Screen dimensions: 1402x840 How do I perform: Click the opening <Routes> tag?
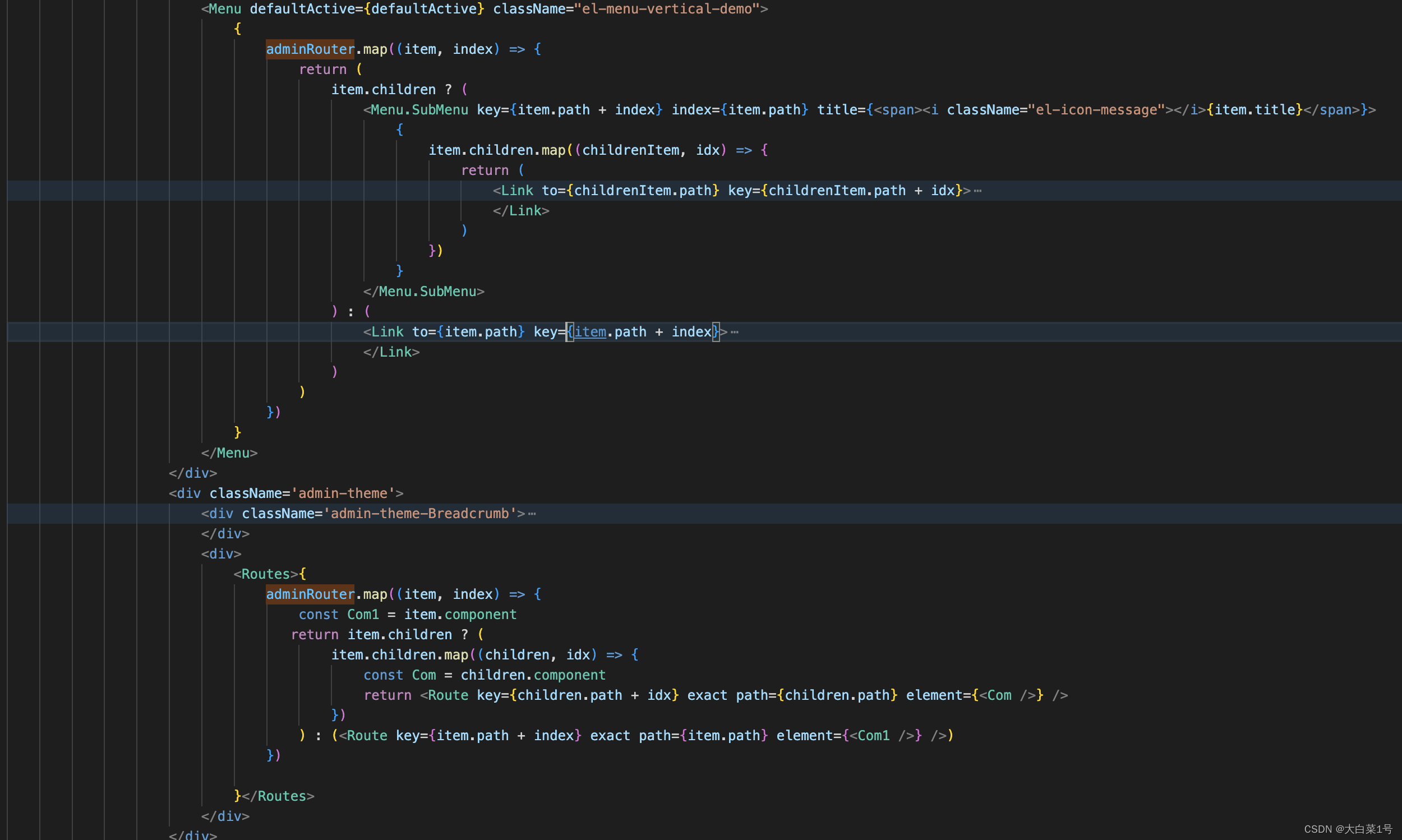pyautogui.click(x=265, y=574)
